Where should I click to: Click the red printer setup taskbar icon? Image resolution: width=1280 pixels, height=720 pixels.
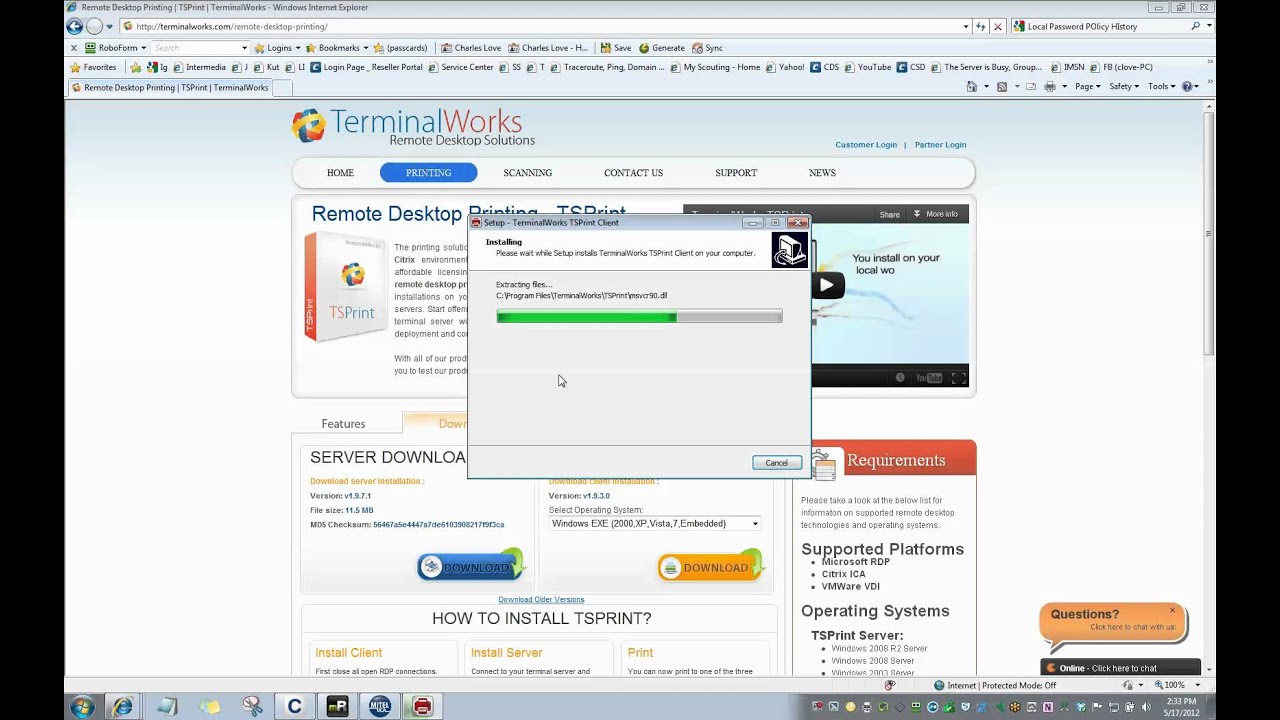[x=422, y=707]
